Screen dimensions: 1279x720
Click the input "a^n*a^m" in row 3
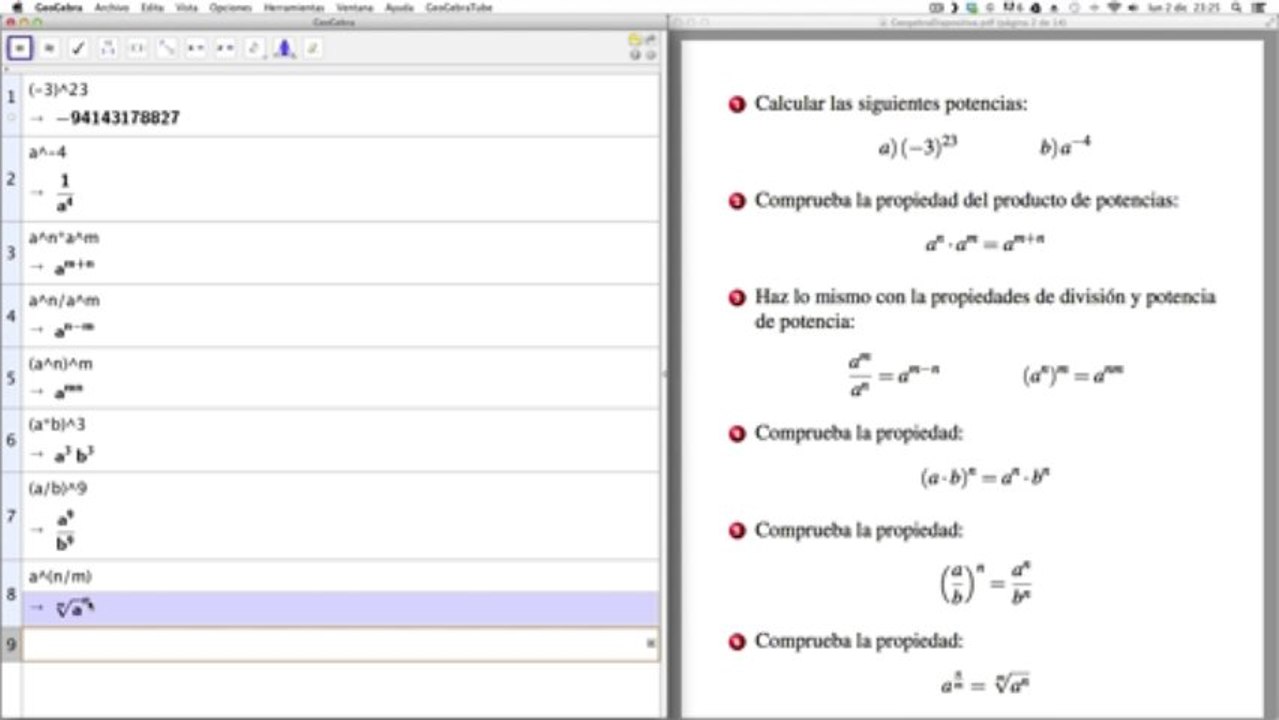[63, 238]
